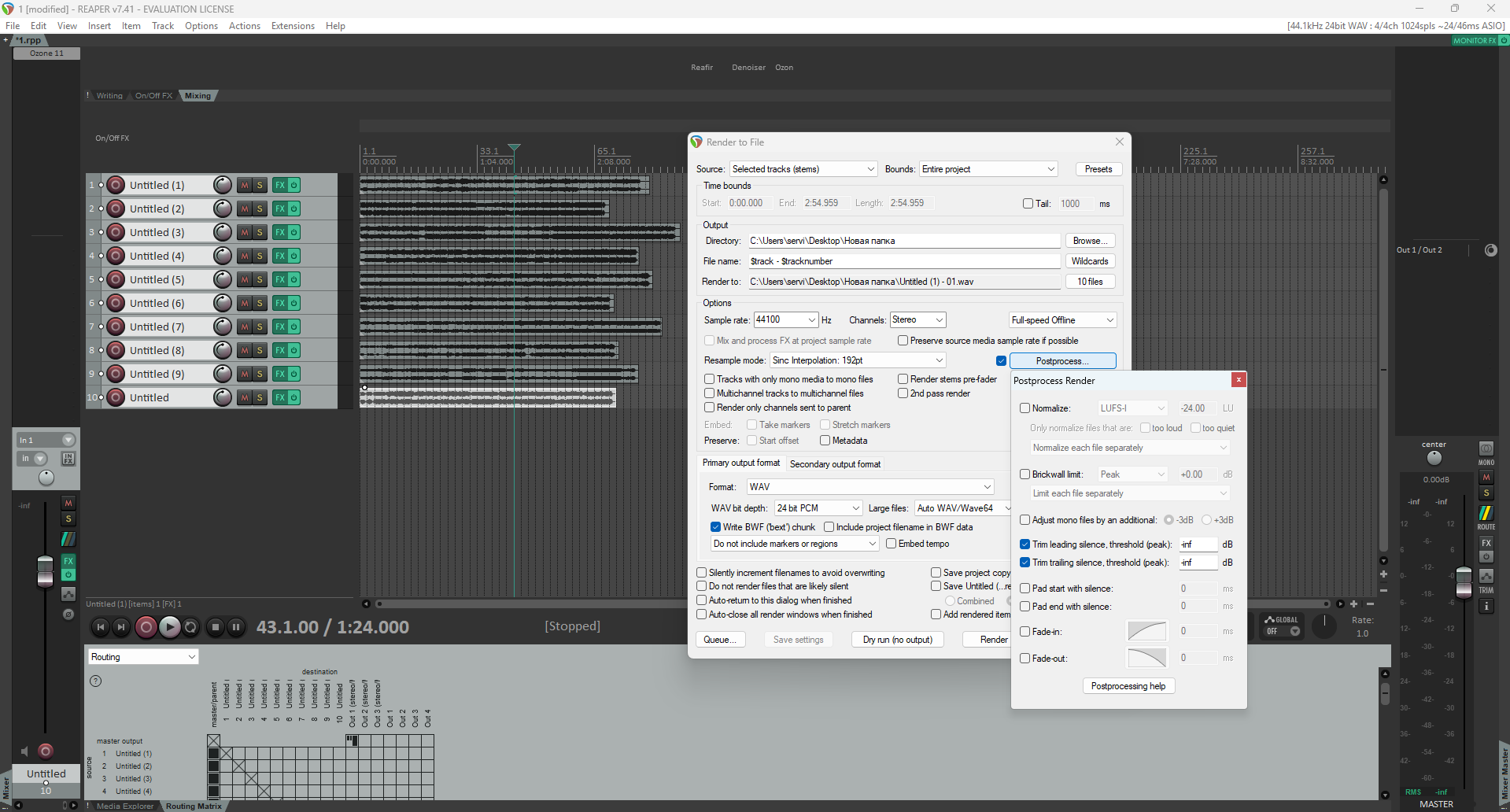The width and height of the screenshot is (1510, 812).
Task: Stop playback with Stop button
Action: tap(216, 627)
